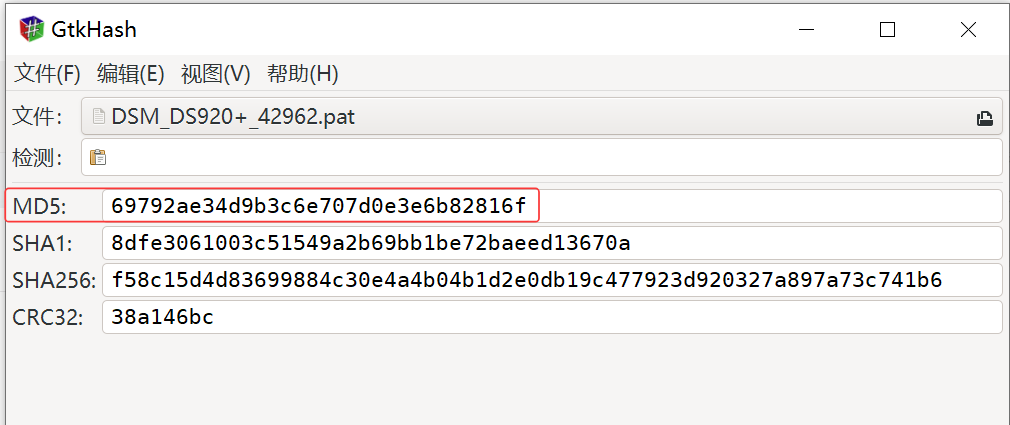Screen dimensions: 1010x425
Task: Open the 视图(V) menu
Action: [215, 74]
